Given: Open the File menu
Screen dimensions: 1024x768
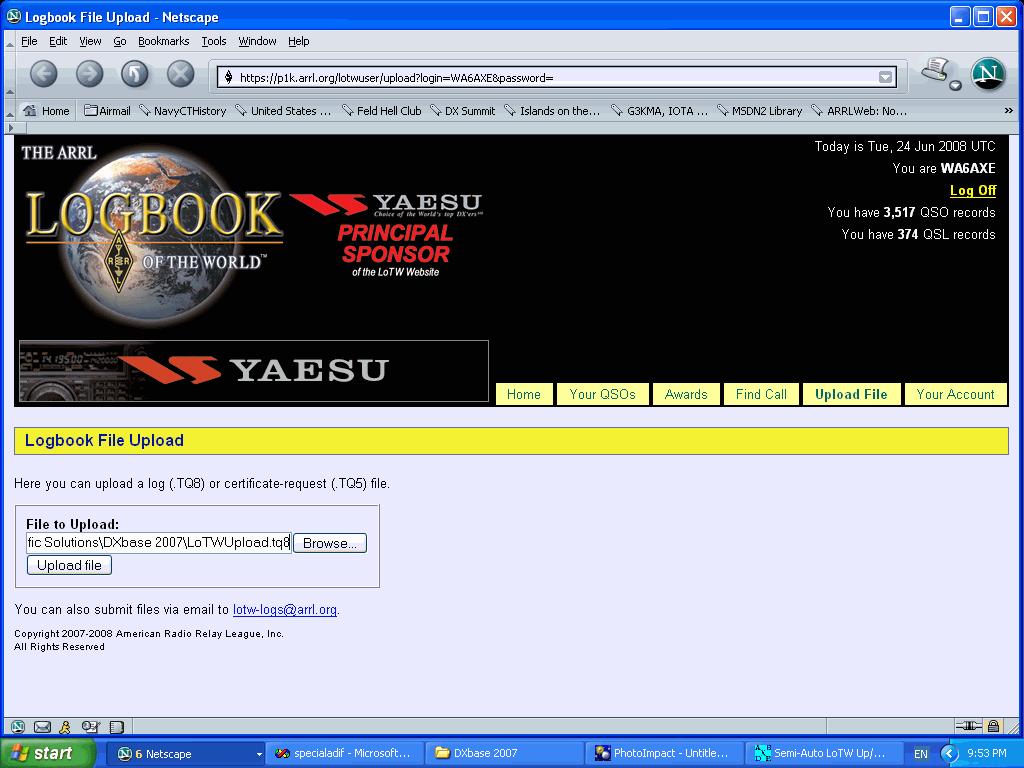Looking at the screenshot, I should click(29, 41).
